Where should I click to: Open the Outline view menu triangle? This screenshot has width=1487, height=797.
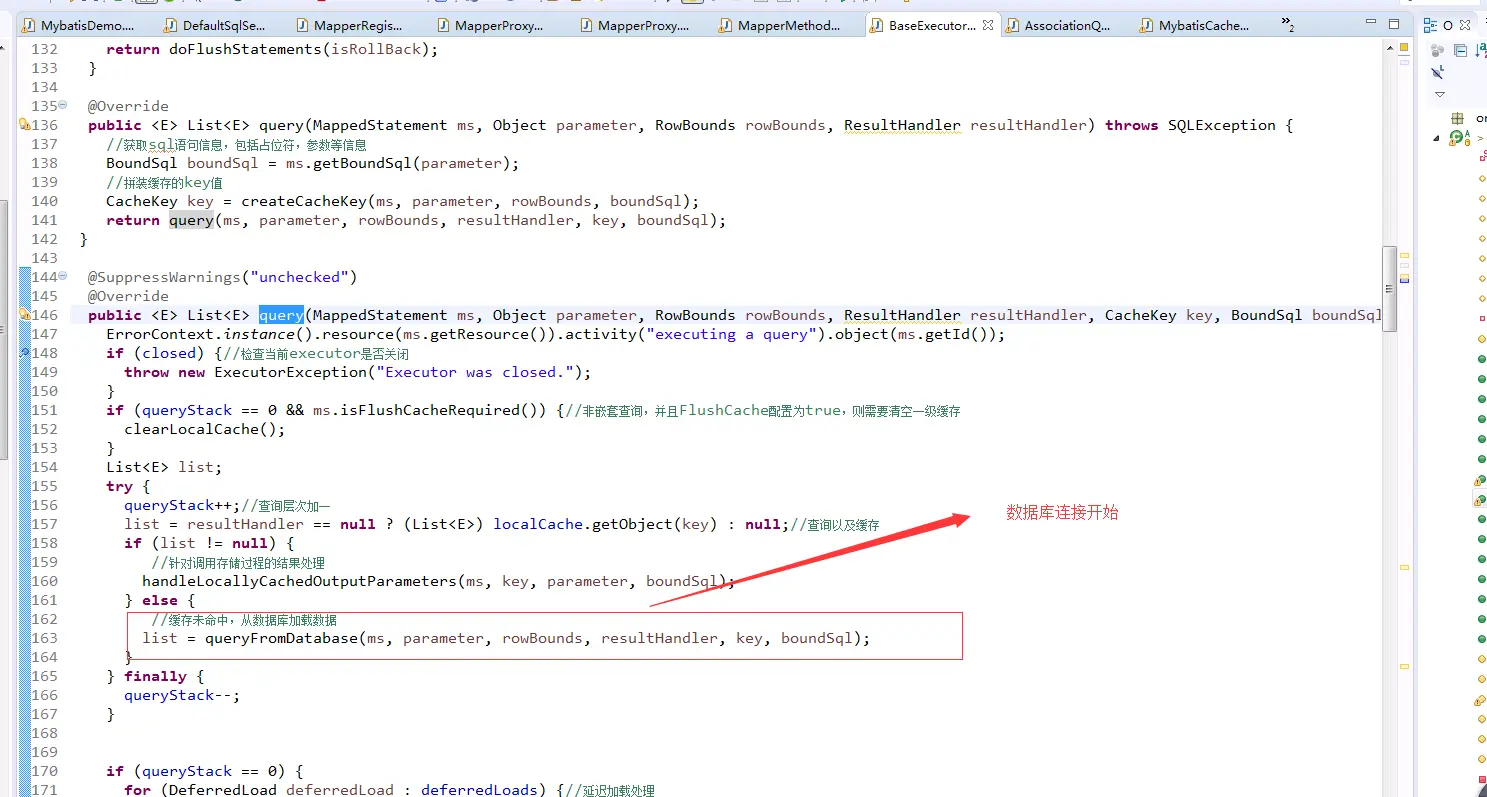coord(1440,94)
